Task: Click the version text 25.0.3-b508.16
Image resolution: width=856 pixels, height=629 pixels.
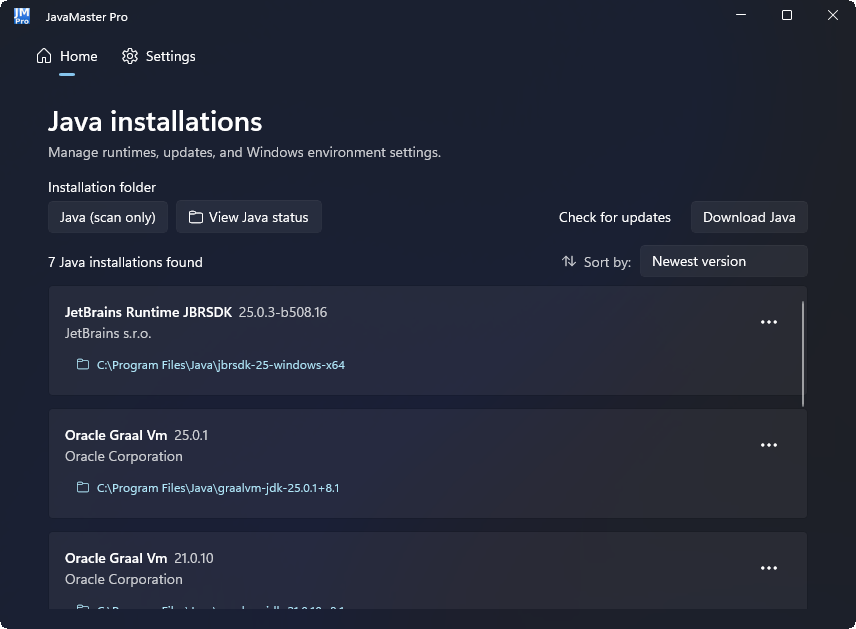Action: [283, 312]
